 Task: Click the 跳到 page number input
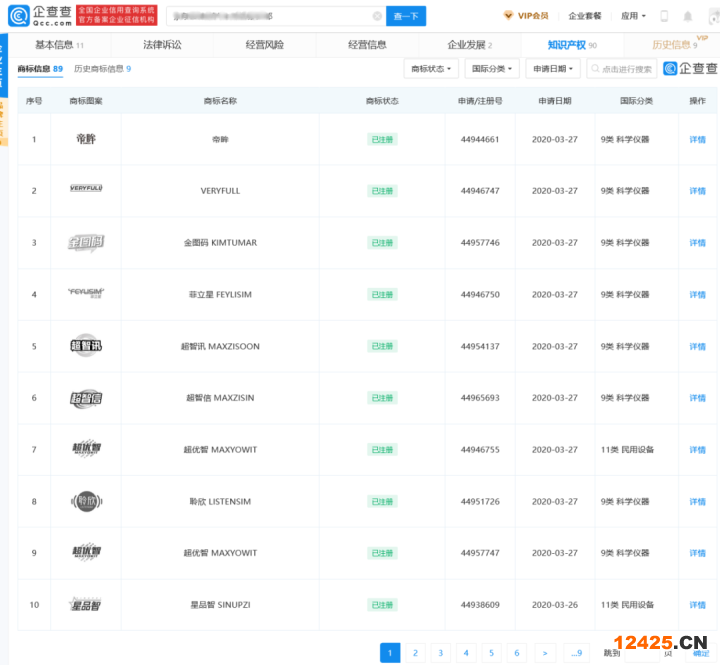click(x=642, y=653)
